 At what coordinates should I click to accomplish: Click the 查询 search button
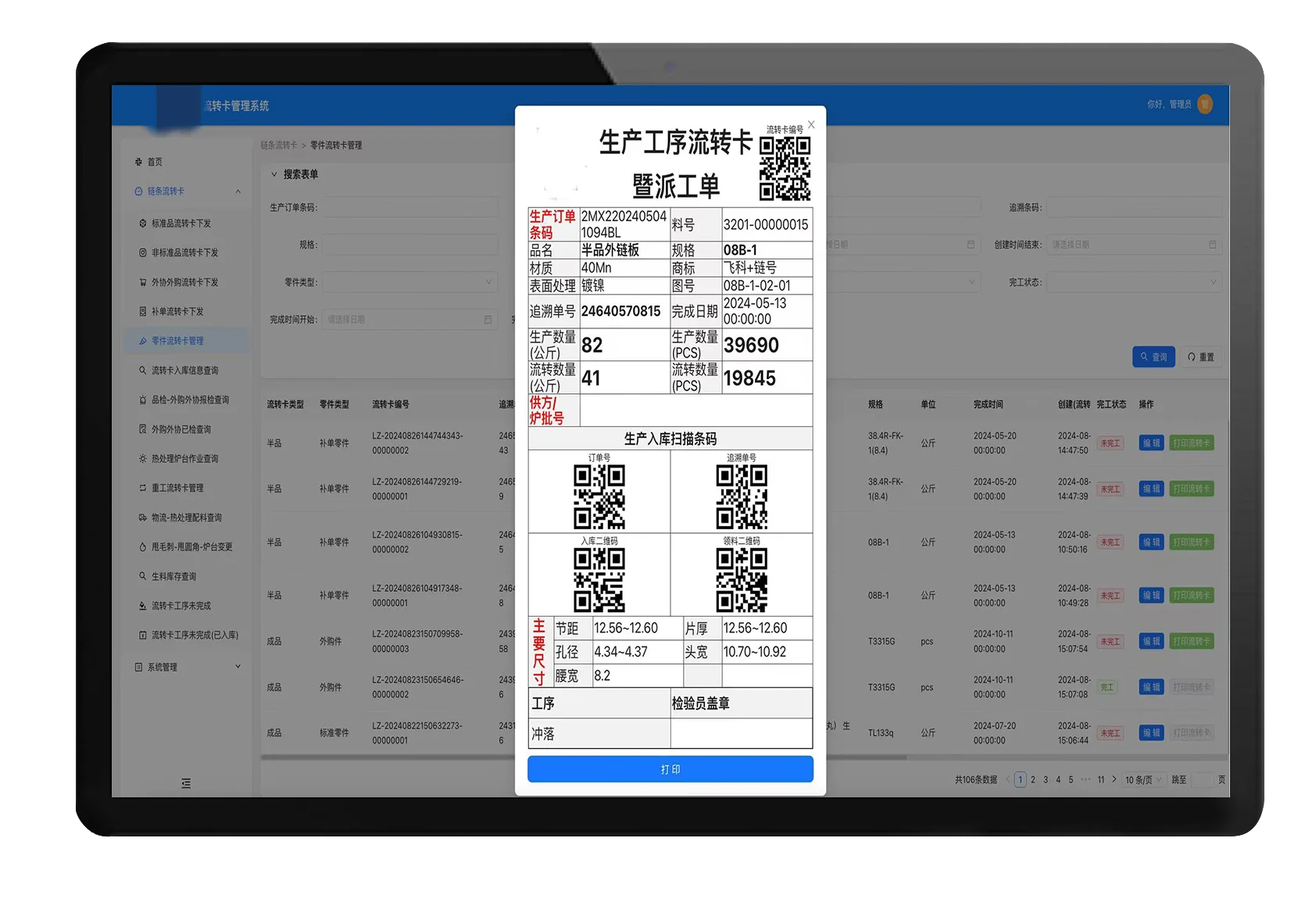(1153, 357)
